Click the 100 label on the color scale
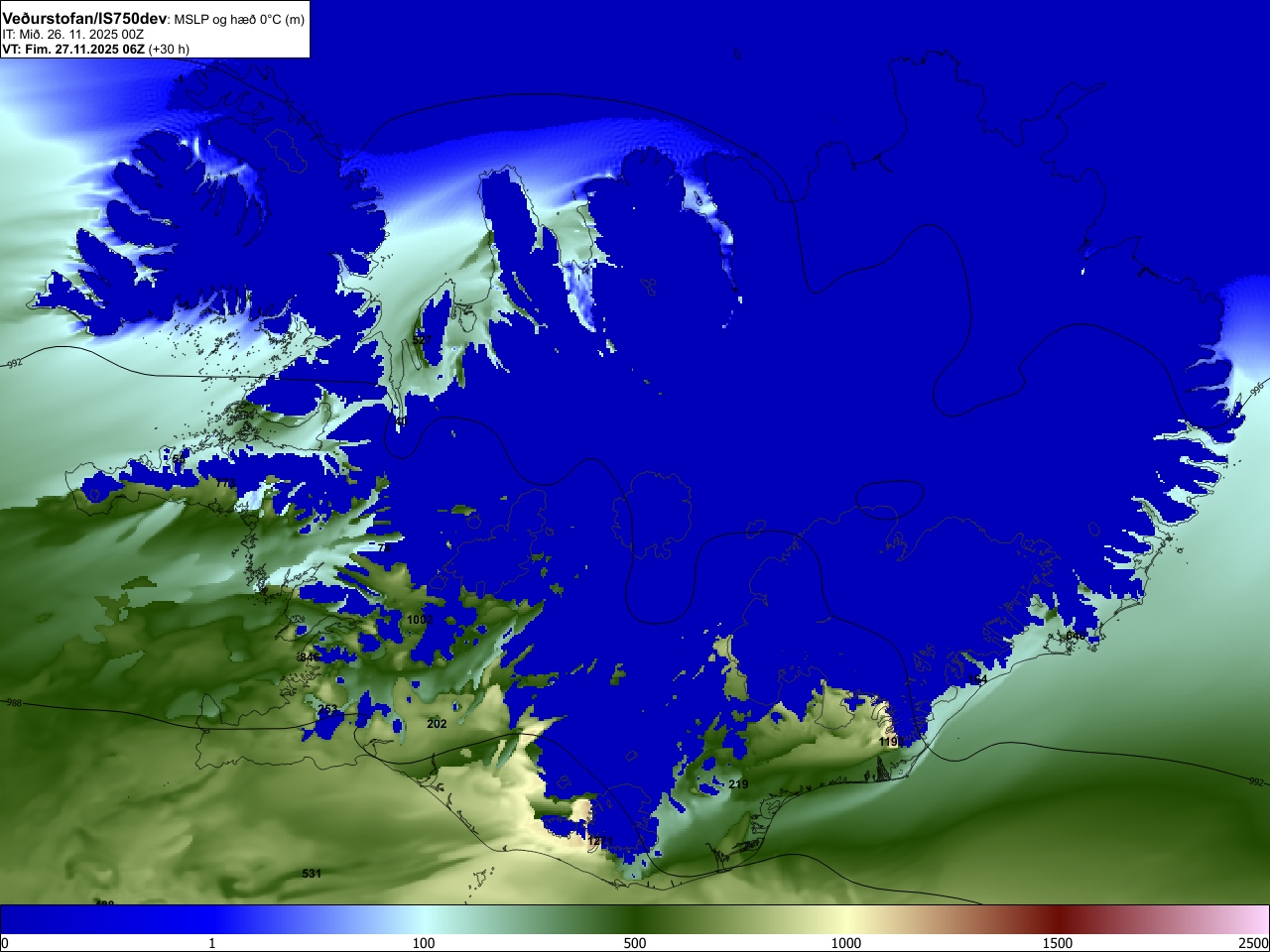This screenshot has width=1270, height=952. pyautogui.click(x=424, y=943)
